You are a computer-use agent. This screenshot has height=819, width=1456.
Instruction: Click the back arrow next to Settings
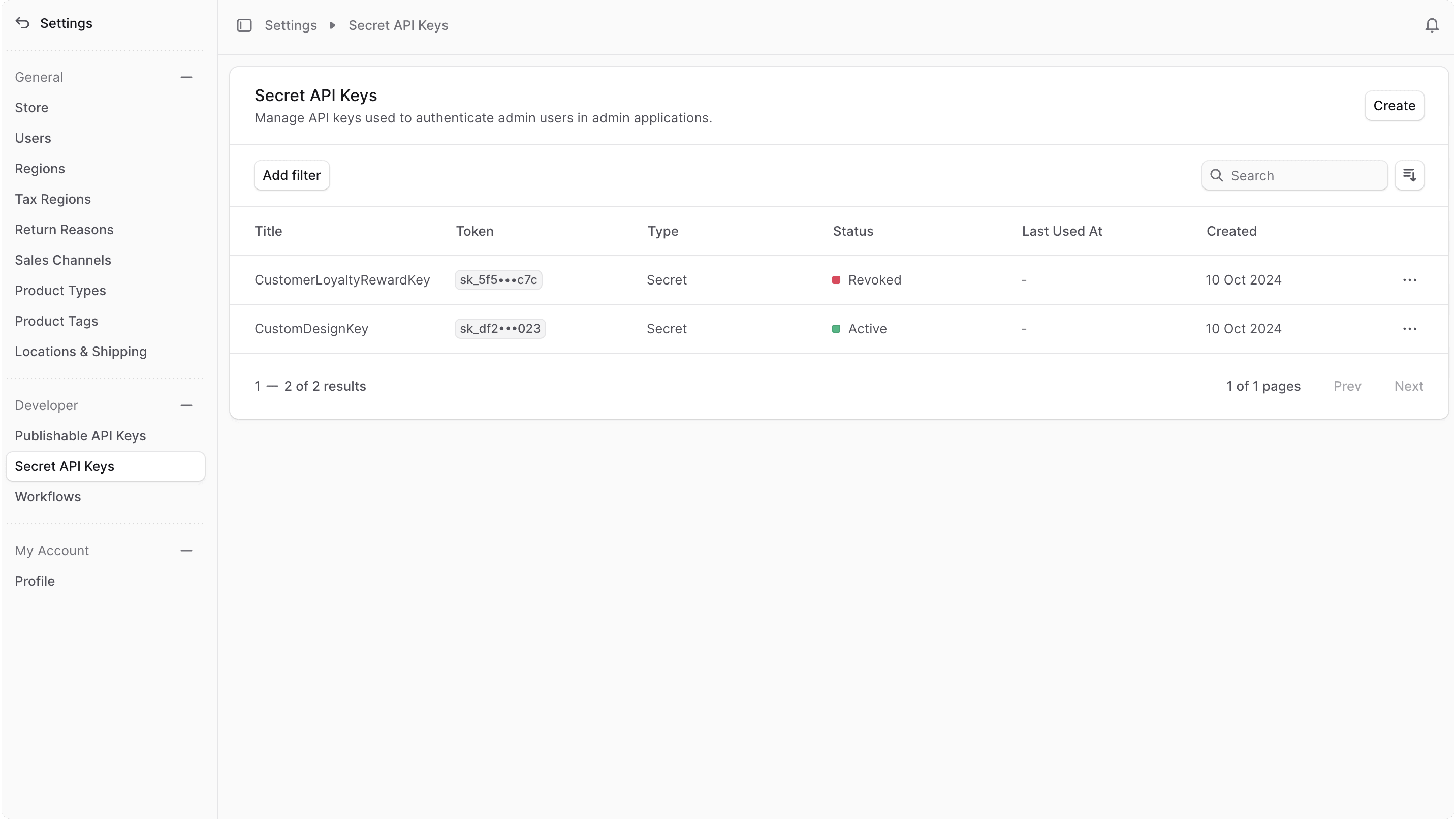point(23,23)
